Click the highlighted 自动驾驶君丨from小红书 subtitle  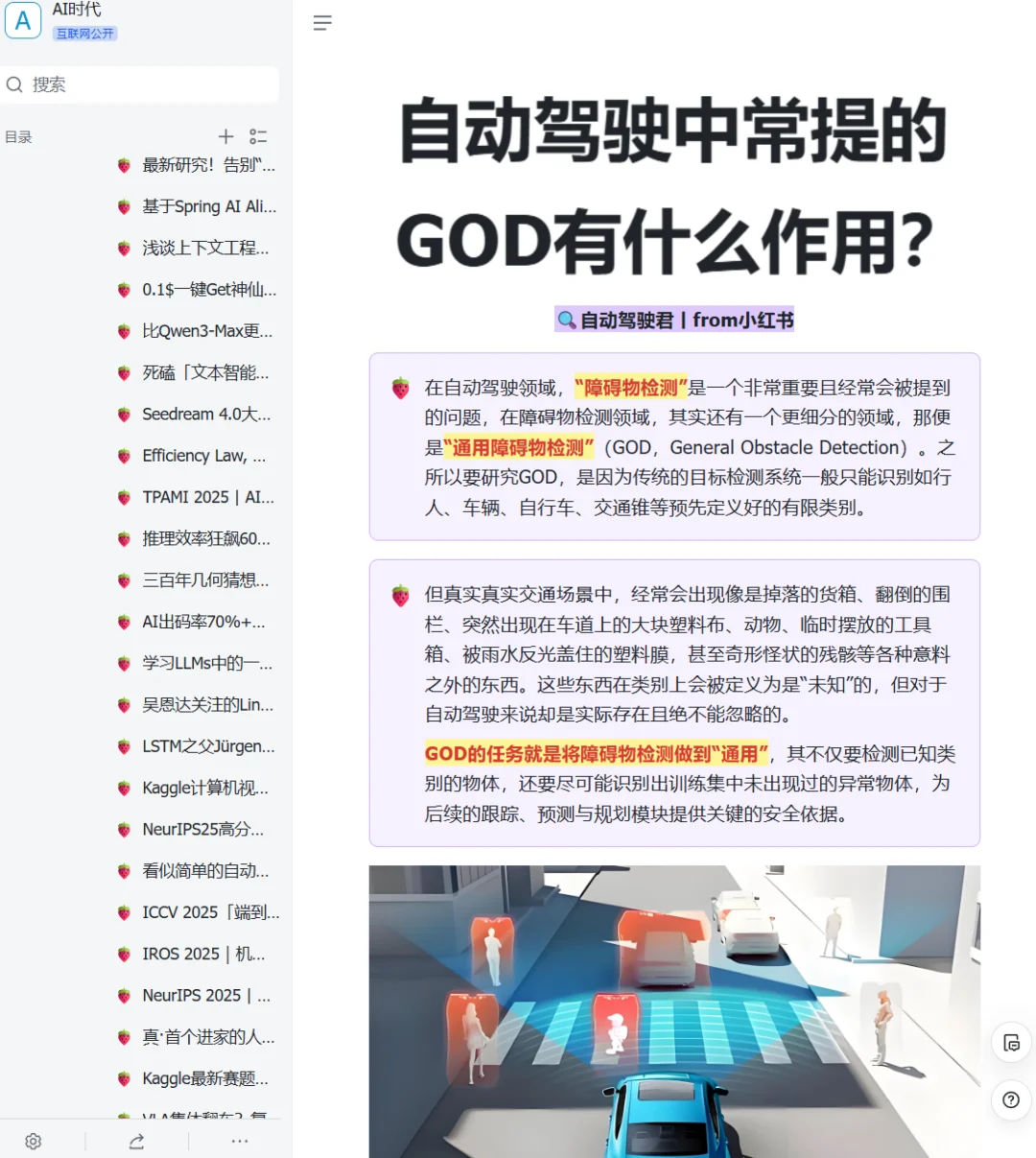coord(674,319)
